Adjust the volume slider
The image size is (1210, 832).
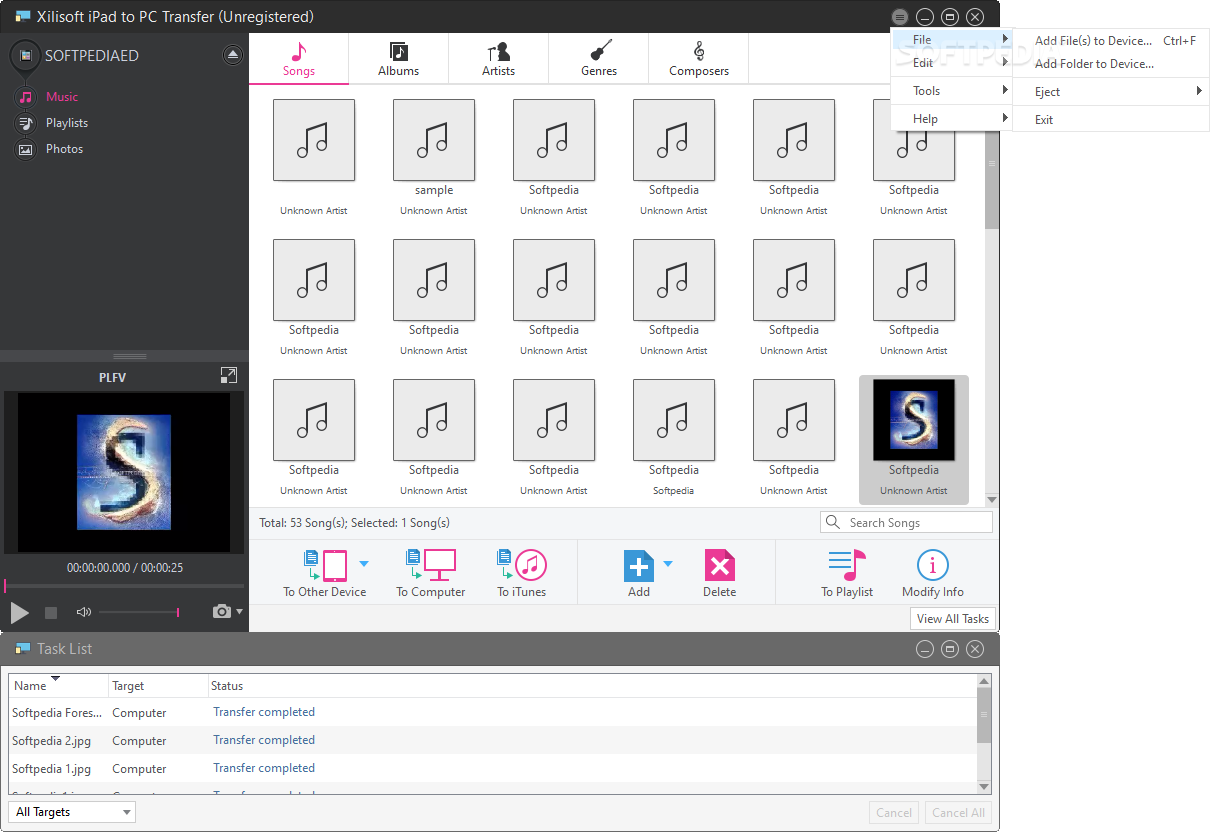pyautogui.click(x=139, y=612)
